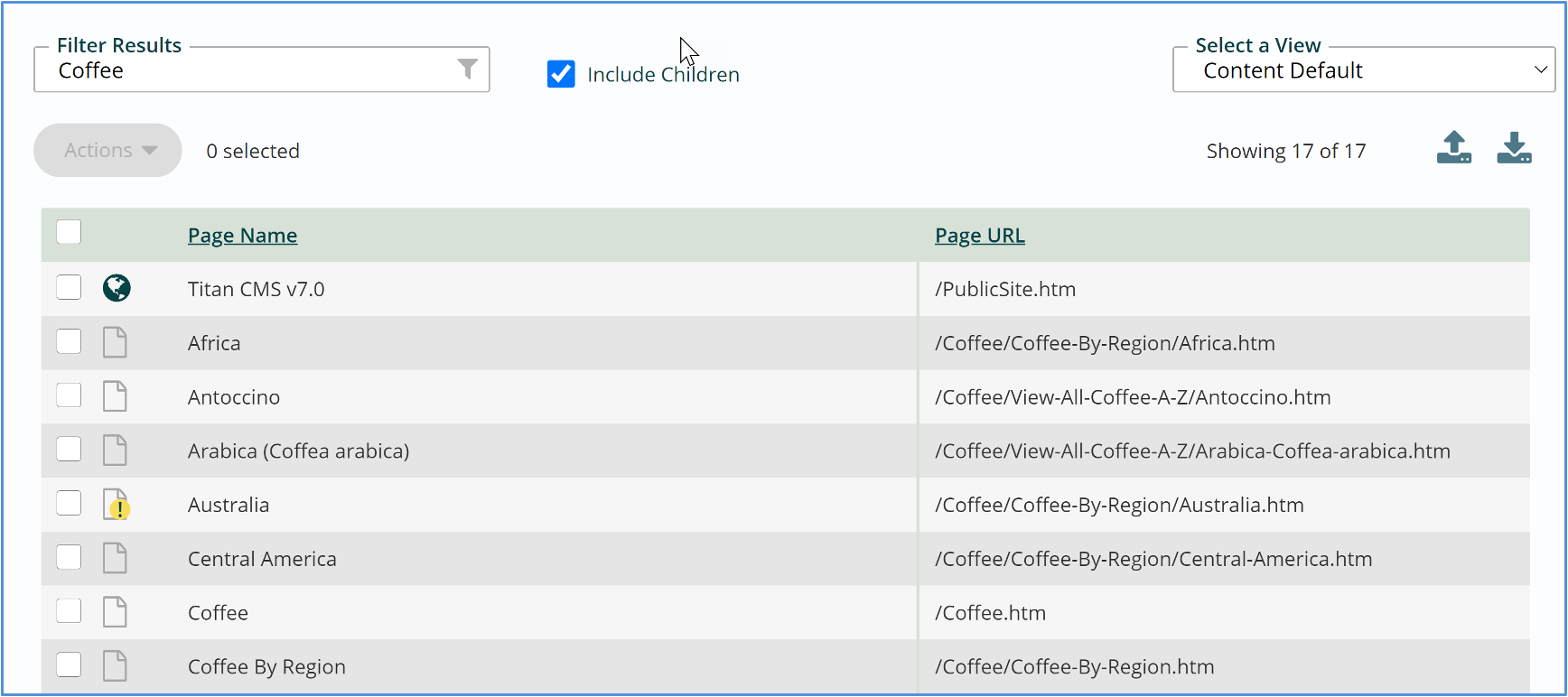Click the download/export icon
Image resolution: width=1568 pixels, height=697 pixels.
click(x=1514, y=148)
